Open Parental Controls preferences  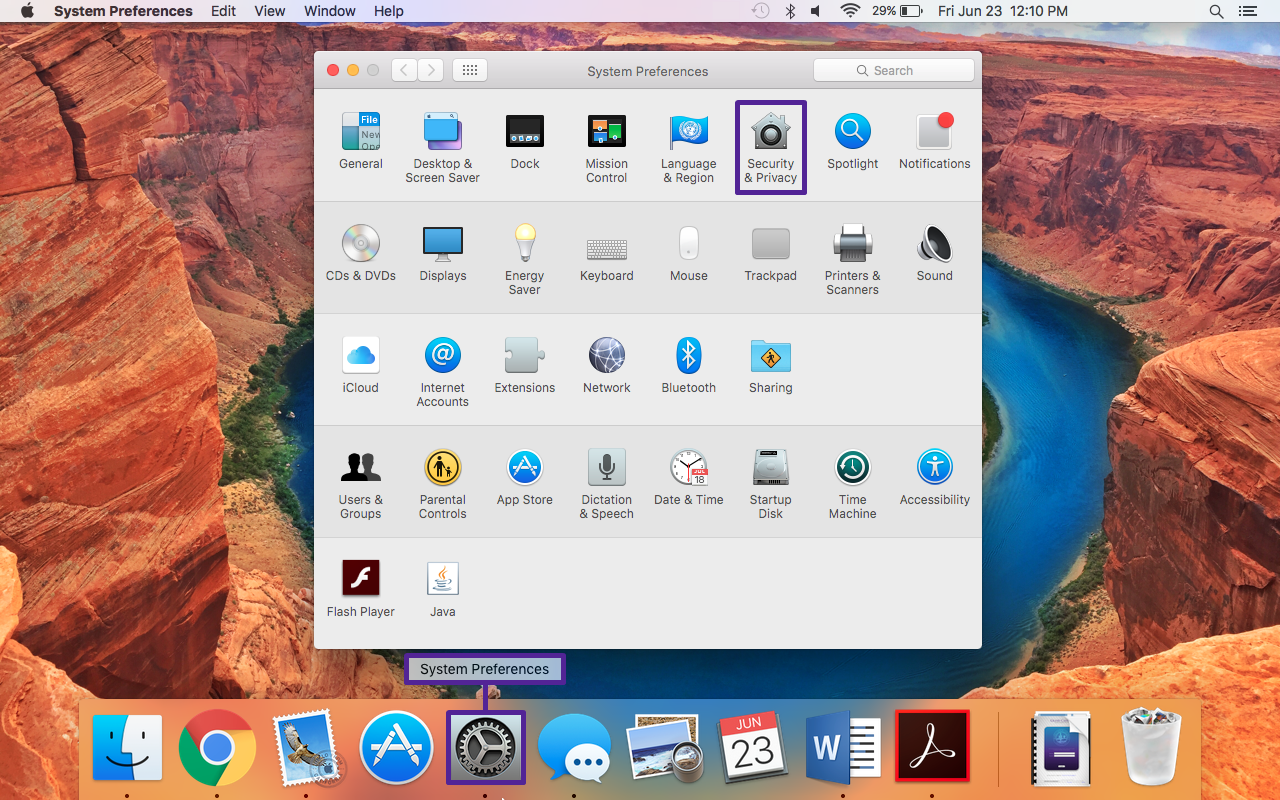(x=443, y=484)
